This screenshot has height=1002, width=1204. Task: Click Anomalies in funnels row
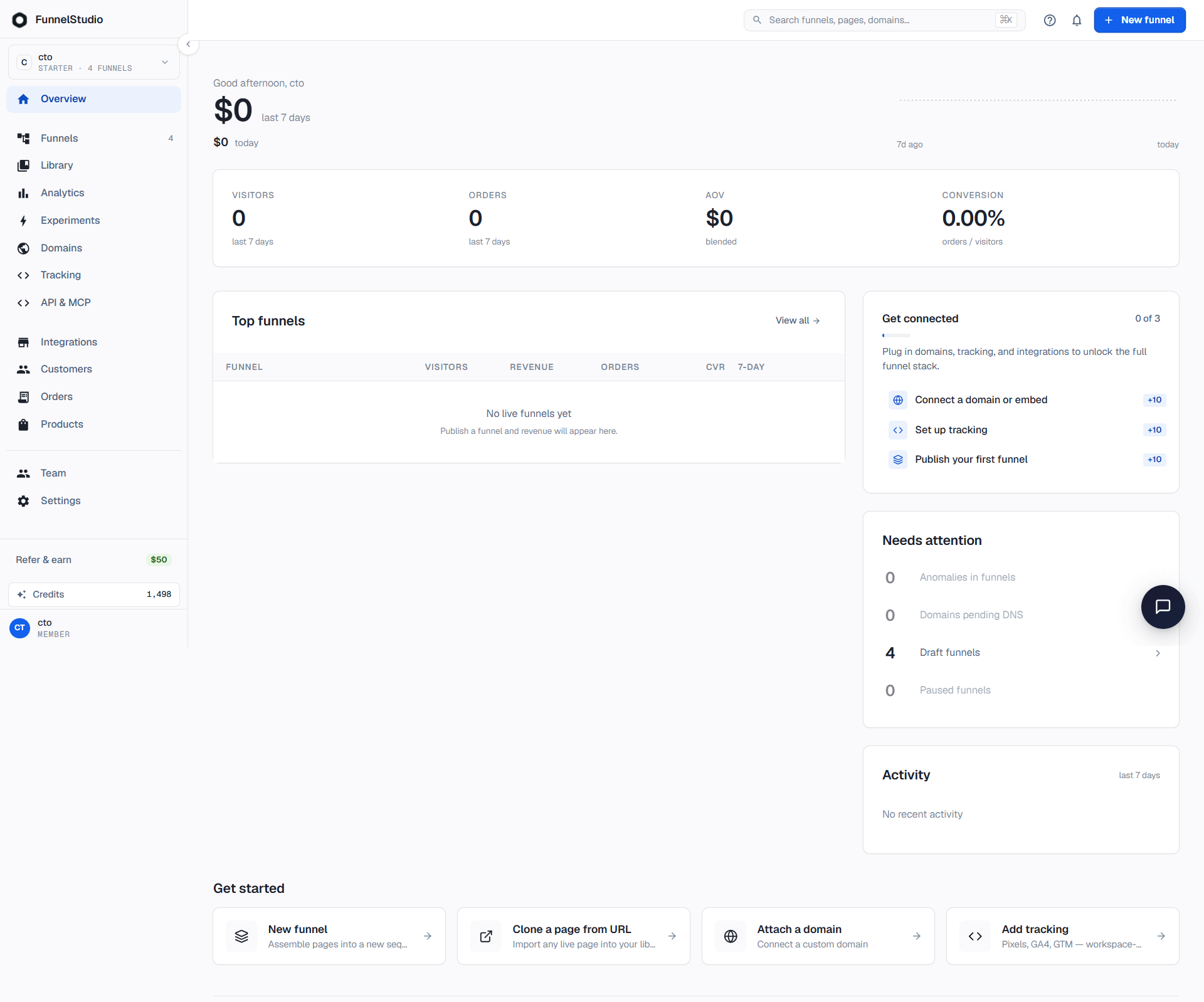point(1021,577)
